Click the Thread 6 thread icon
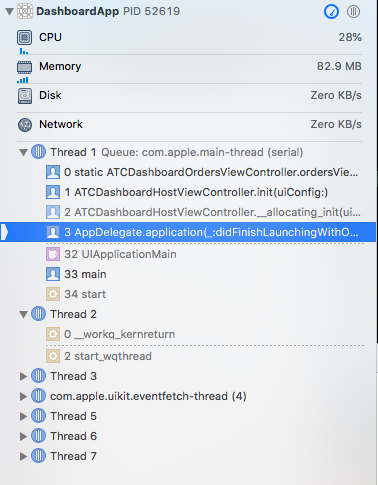The image size is (378, 485). (38, 436)
